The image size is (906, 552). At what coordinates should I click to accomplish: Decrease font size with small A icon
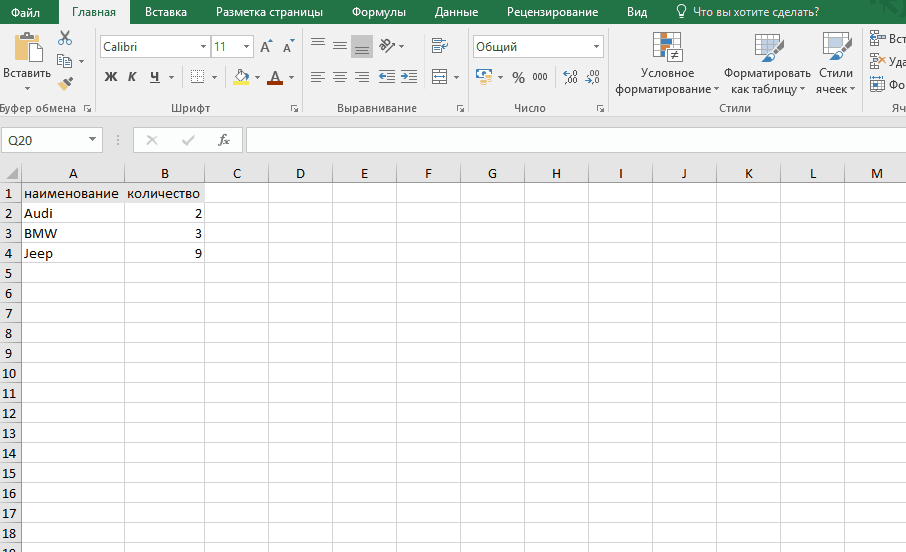tap(288, 46)
